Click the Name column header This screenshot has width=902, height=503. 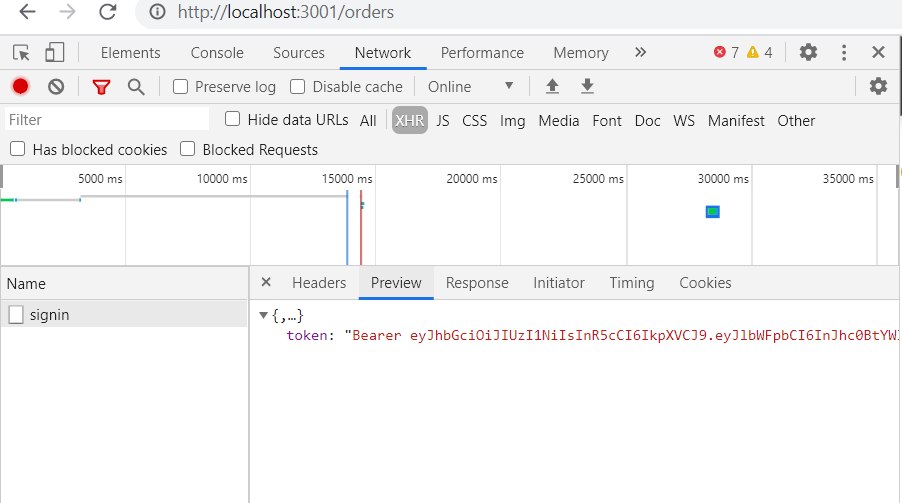point(124,283)
